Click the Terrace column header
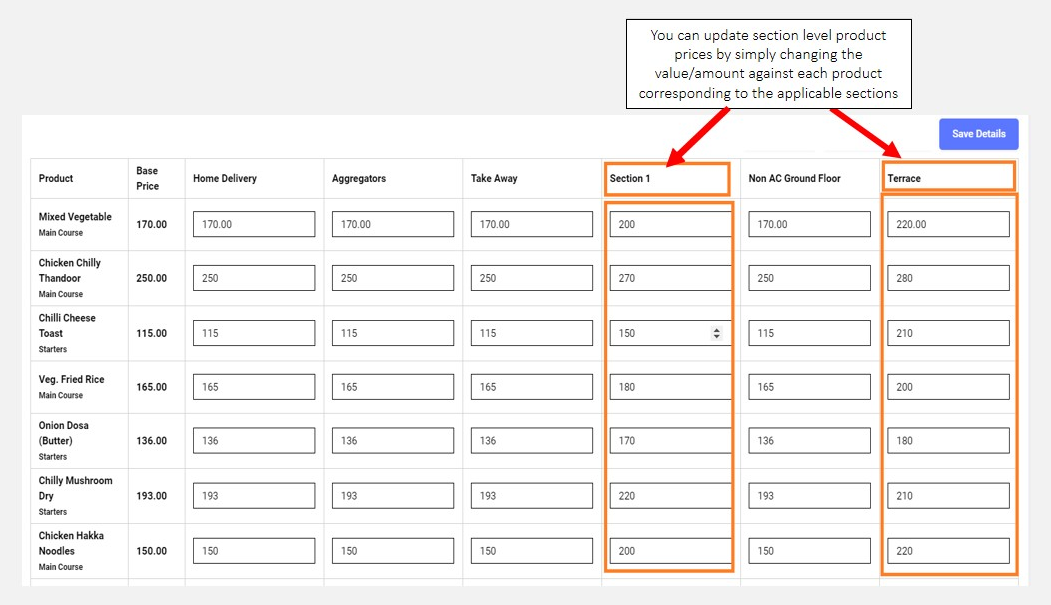Screen dimensions: 1051x605 pyautogui.click(x=904, y=179)
